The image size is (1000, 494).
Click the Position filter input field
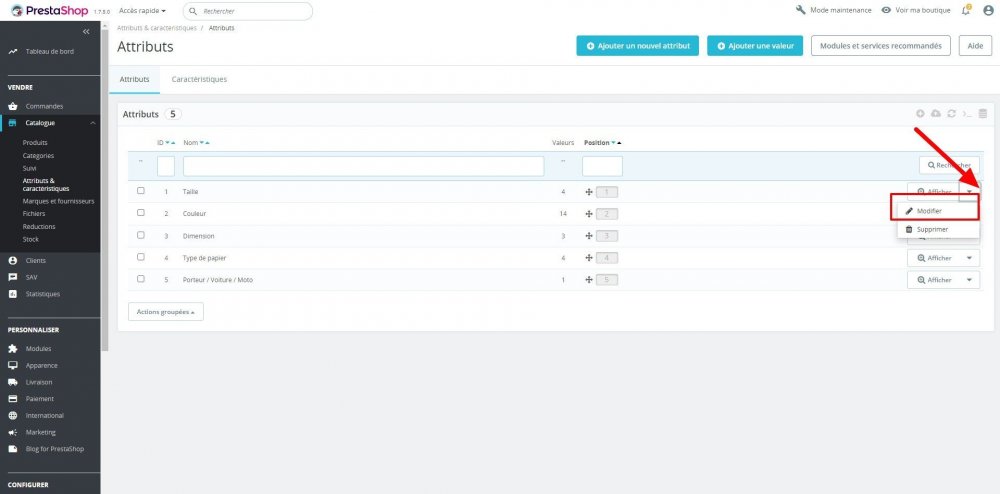[x=602, y=166]
